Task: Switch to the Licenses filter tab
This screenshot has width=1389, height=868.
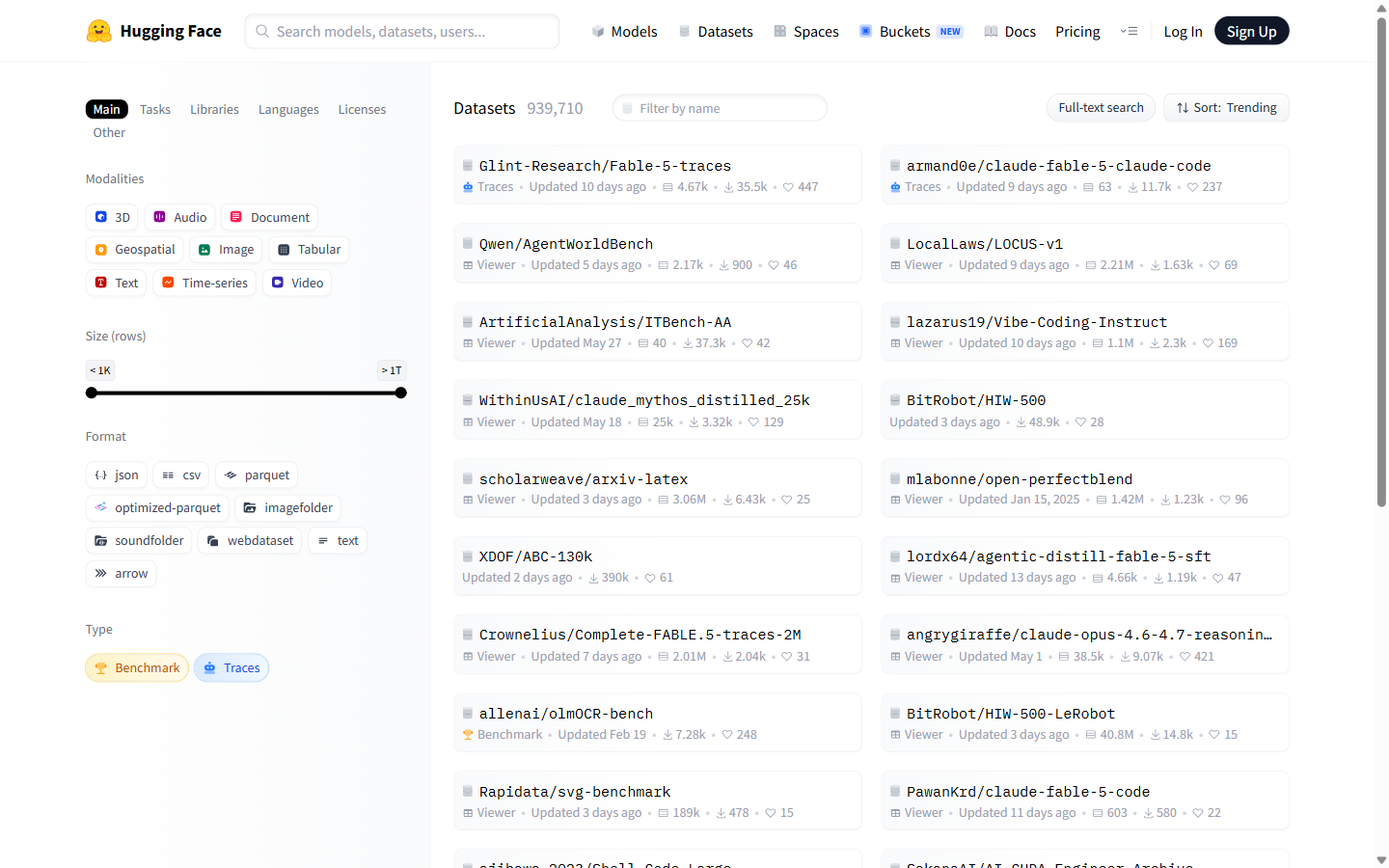Action: [362, 109]
